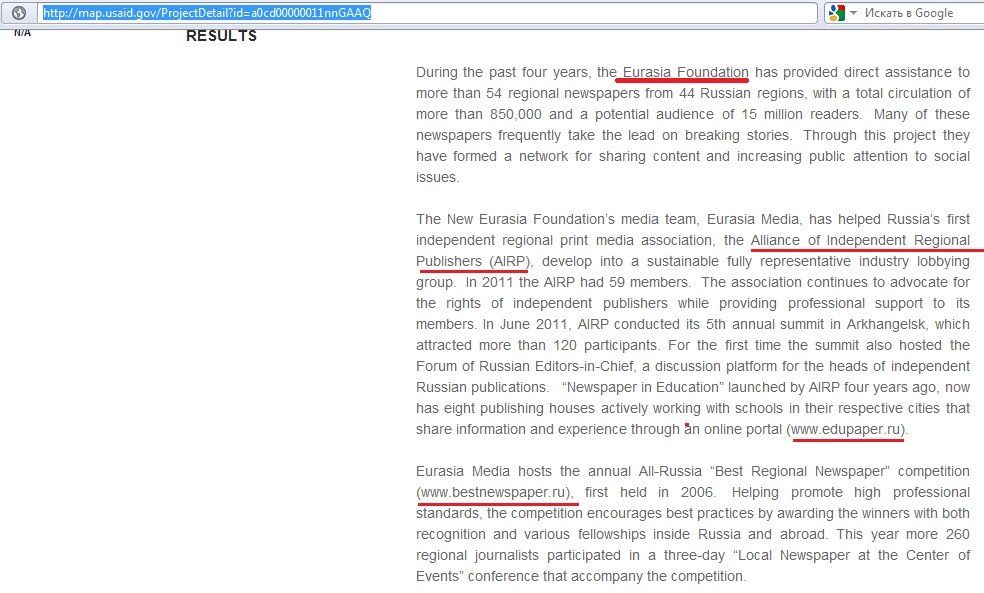
Task: Click 'Forum of Russian Editors-in-Chief' text
Action: tap(525, 366)
